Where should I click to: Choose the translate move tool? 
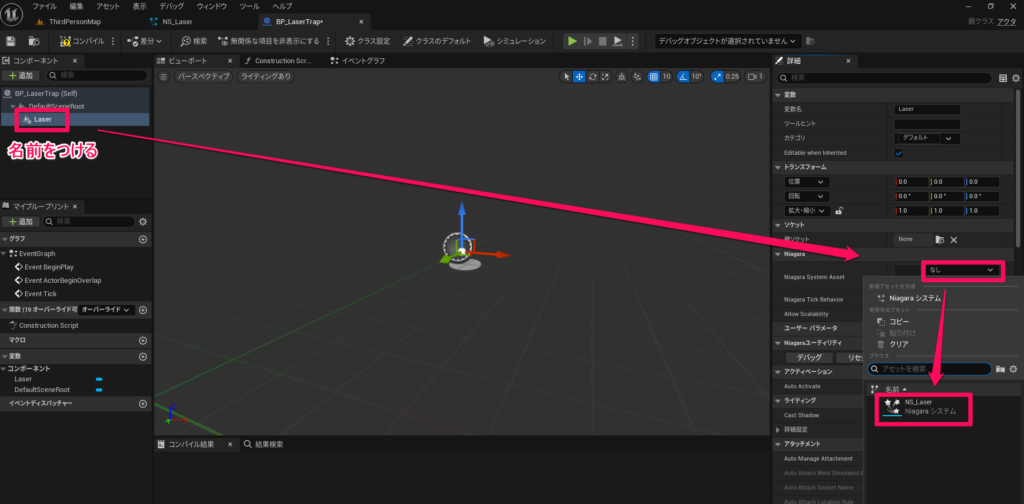pos(579,76)
